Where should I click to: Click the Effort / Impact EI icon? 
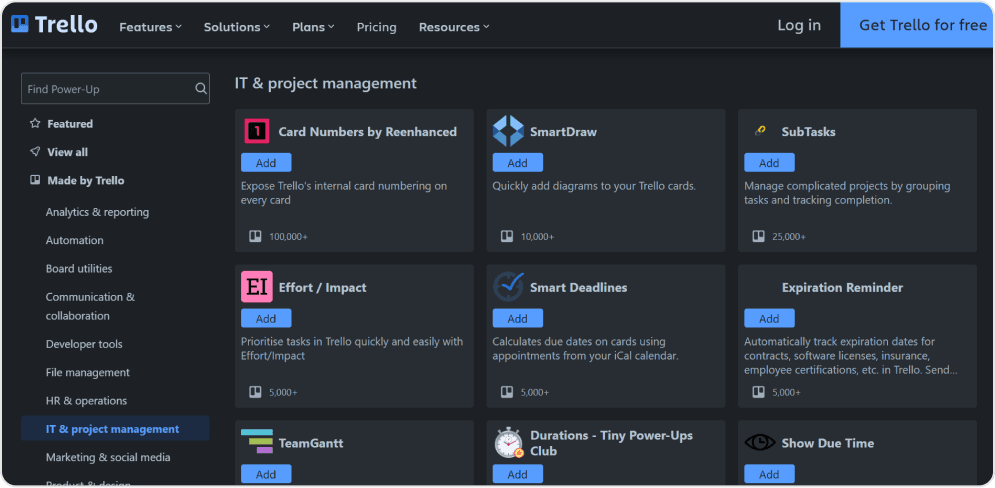pos(257,287)
